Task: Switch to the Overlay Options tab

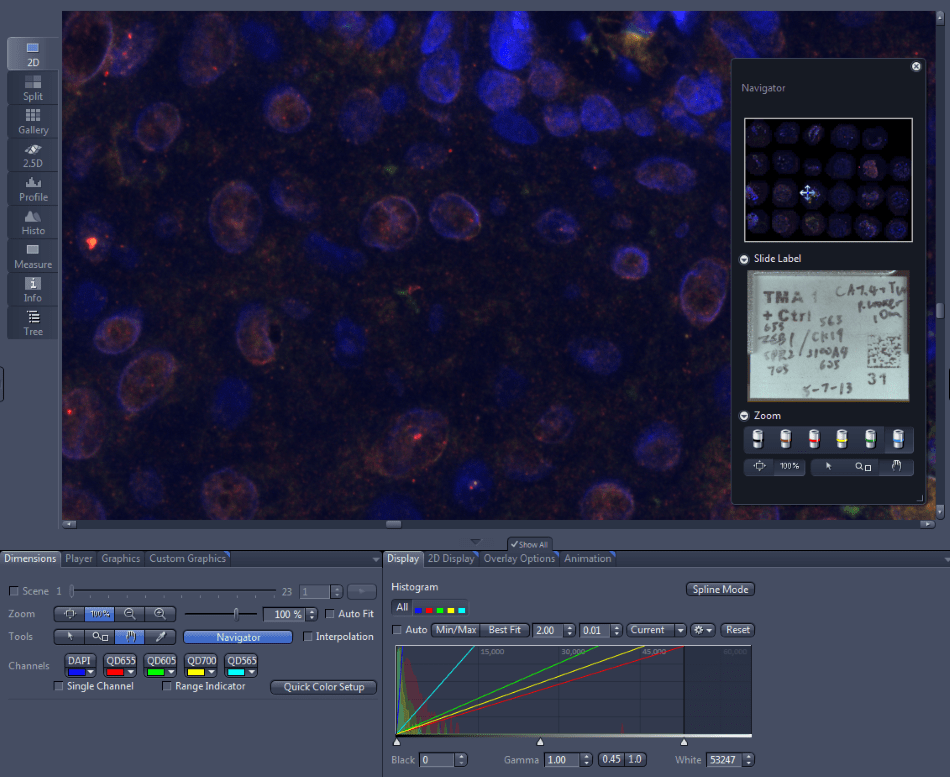Action: click(x=519, y=559)
